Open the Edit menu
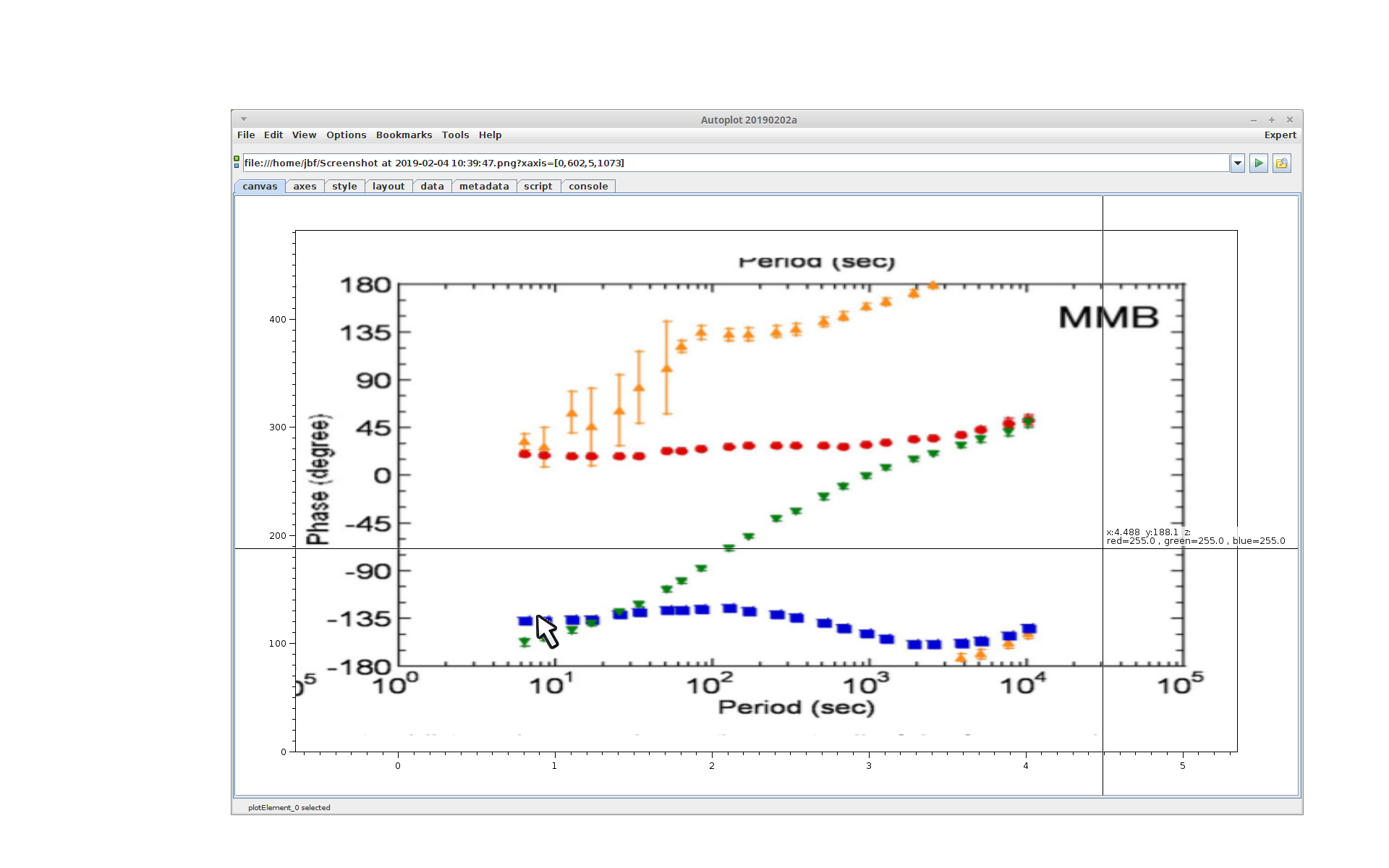This screenshot has height=868, width=1389. point(273,135)
